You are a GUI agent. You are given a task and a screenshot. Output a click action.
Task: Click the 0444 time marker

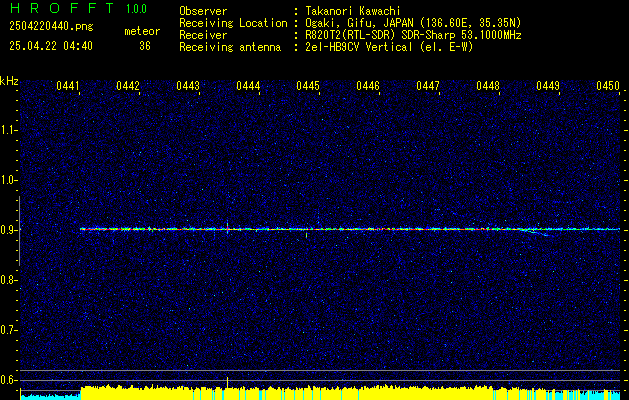pyautogui.click(x=248, y=86)
